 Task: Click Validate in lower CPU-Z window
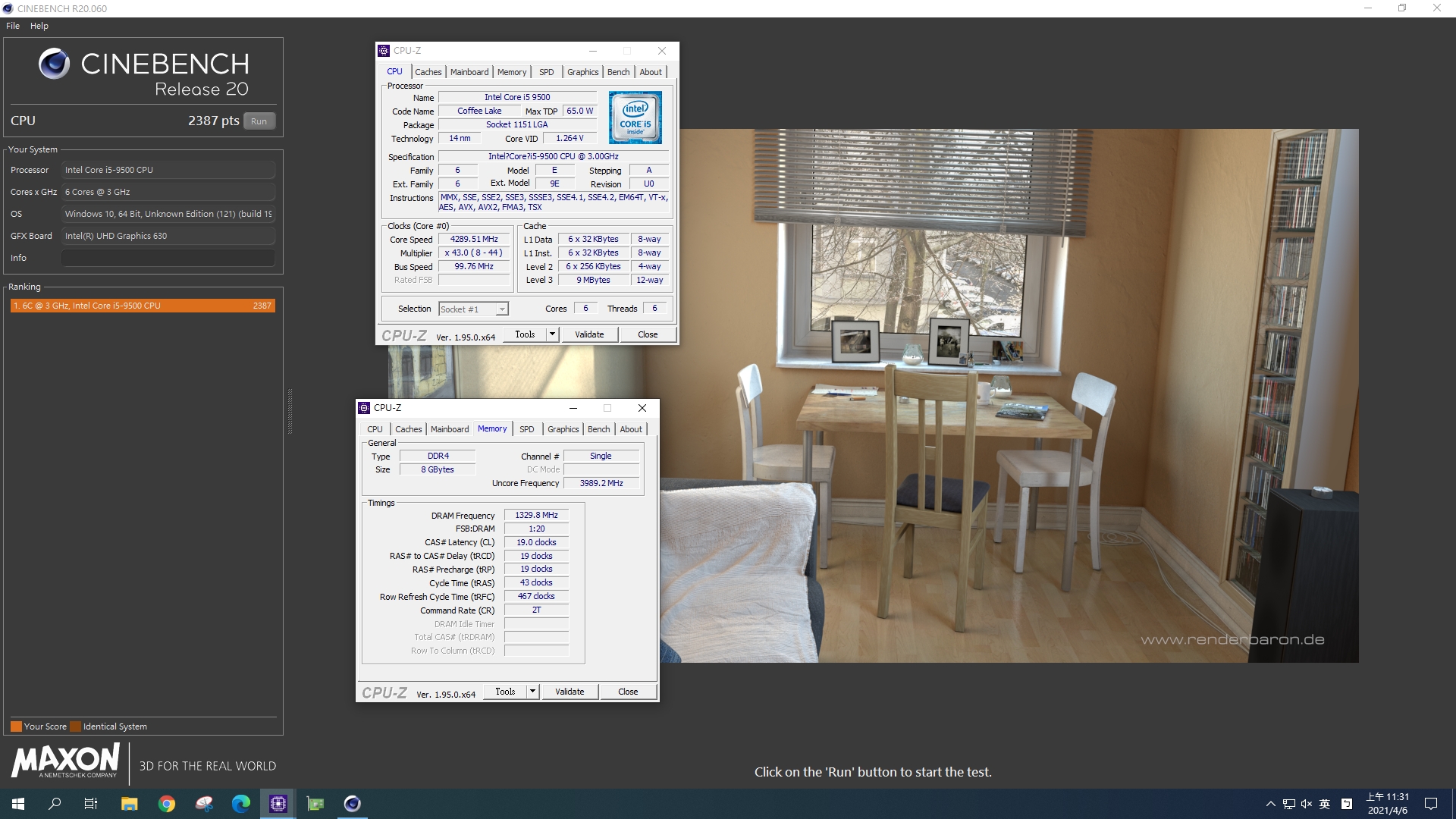pos(570,692)
